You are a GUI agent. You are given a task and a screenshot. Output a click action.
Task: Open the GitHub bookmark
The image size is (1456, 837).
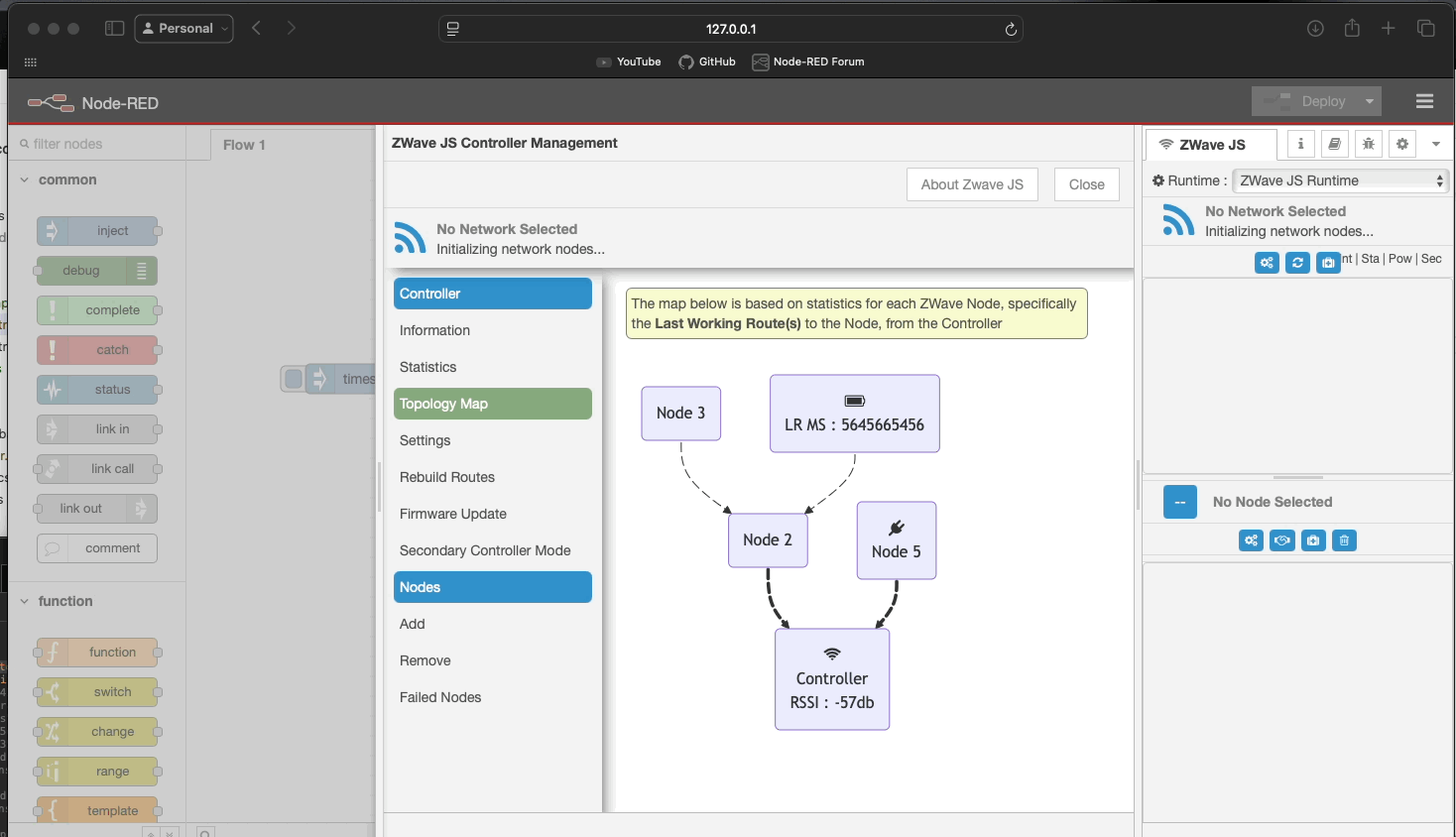[x=707, y=61]
